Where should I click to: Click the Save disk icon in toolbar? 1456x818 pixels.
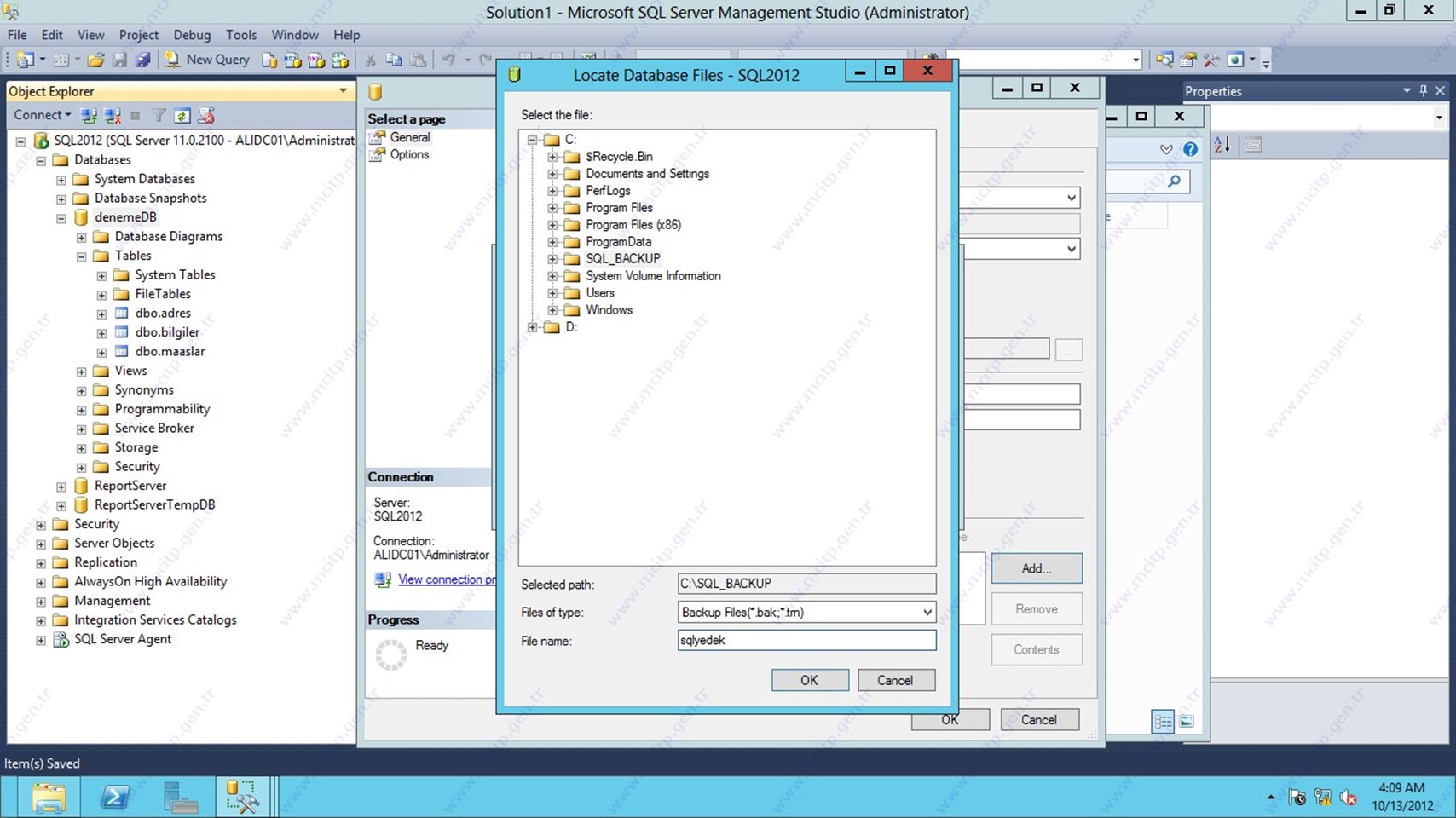119,60
